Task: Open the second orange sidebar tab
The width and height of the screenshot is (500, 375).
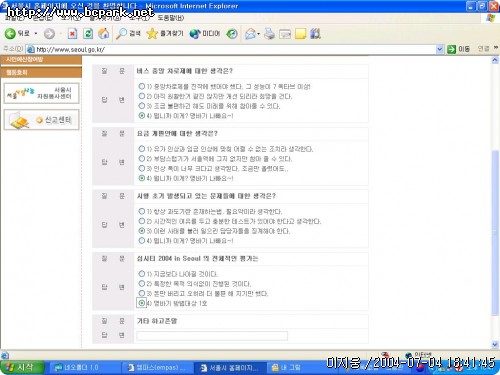Action: coord(41,72)
